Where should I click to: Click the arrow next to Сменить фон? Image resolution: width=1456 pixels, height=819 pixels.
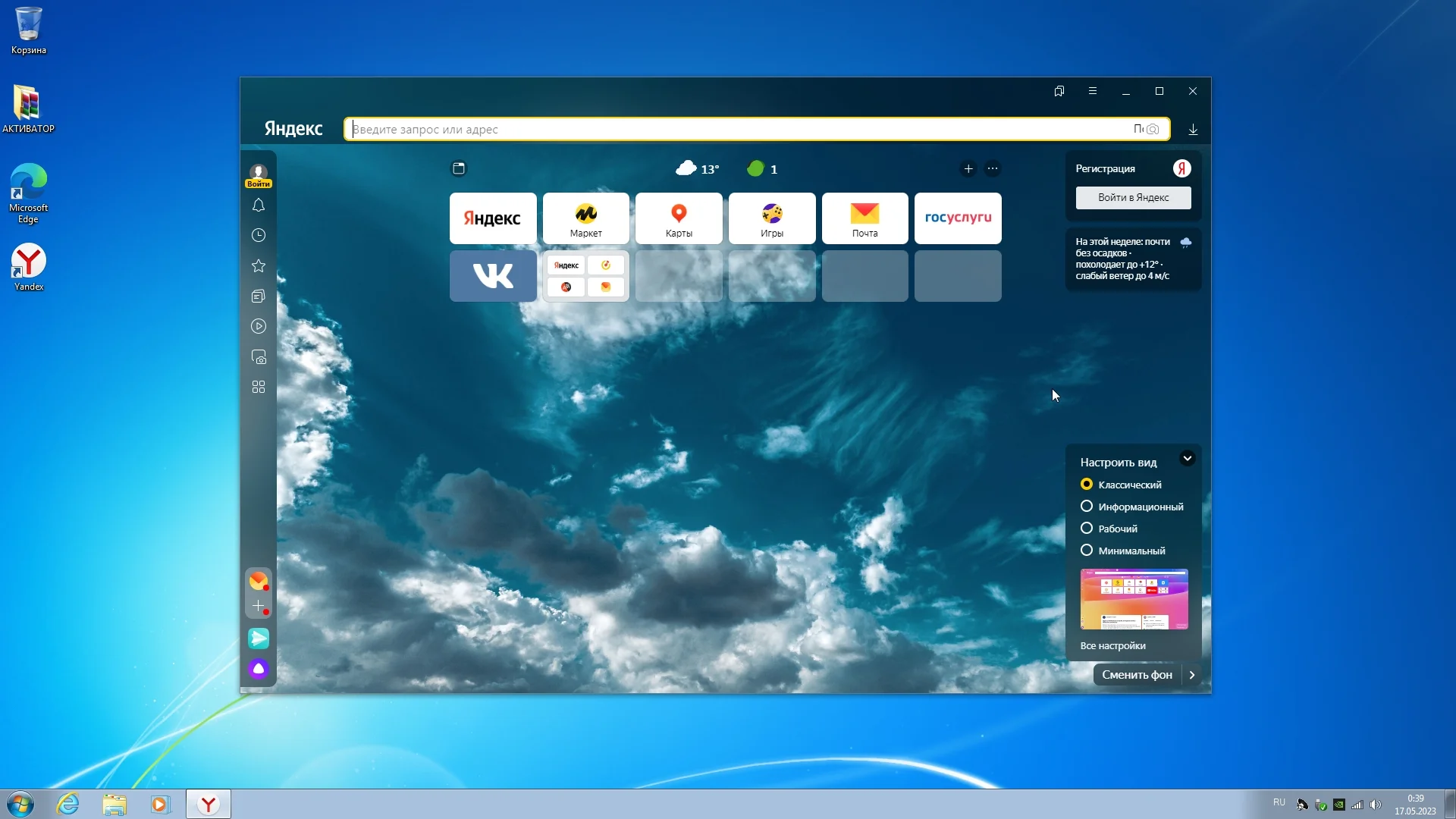tap(1192, 675)
